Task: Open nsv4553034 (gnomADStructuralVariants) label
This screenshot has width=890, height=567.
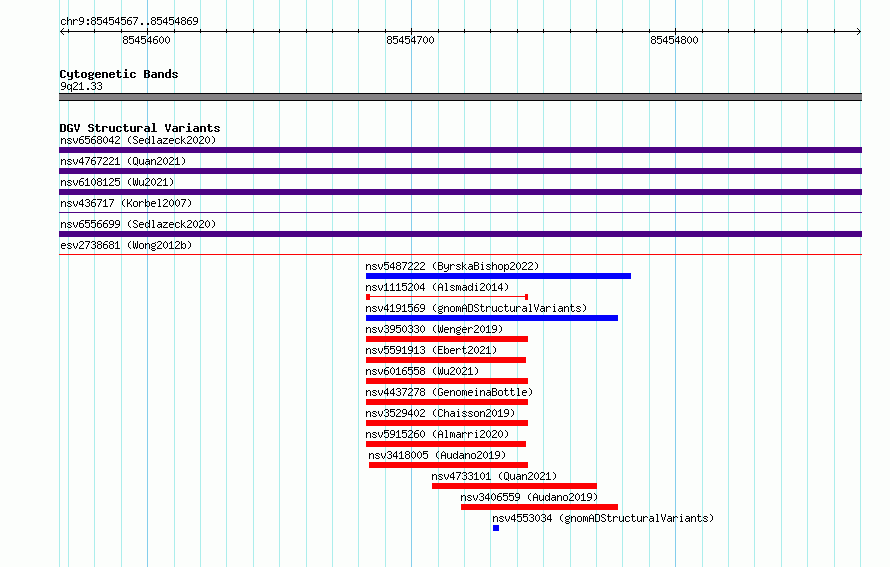Action: tap(603, 518)
